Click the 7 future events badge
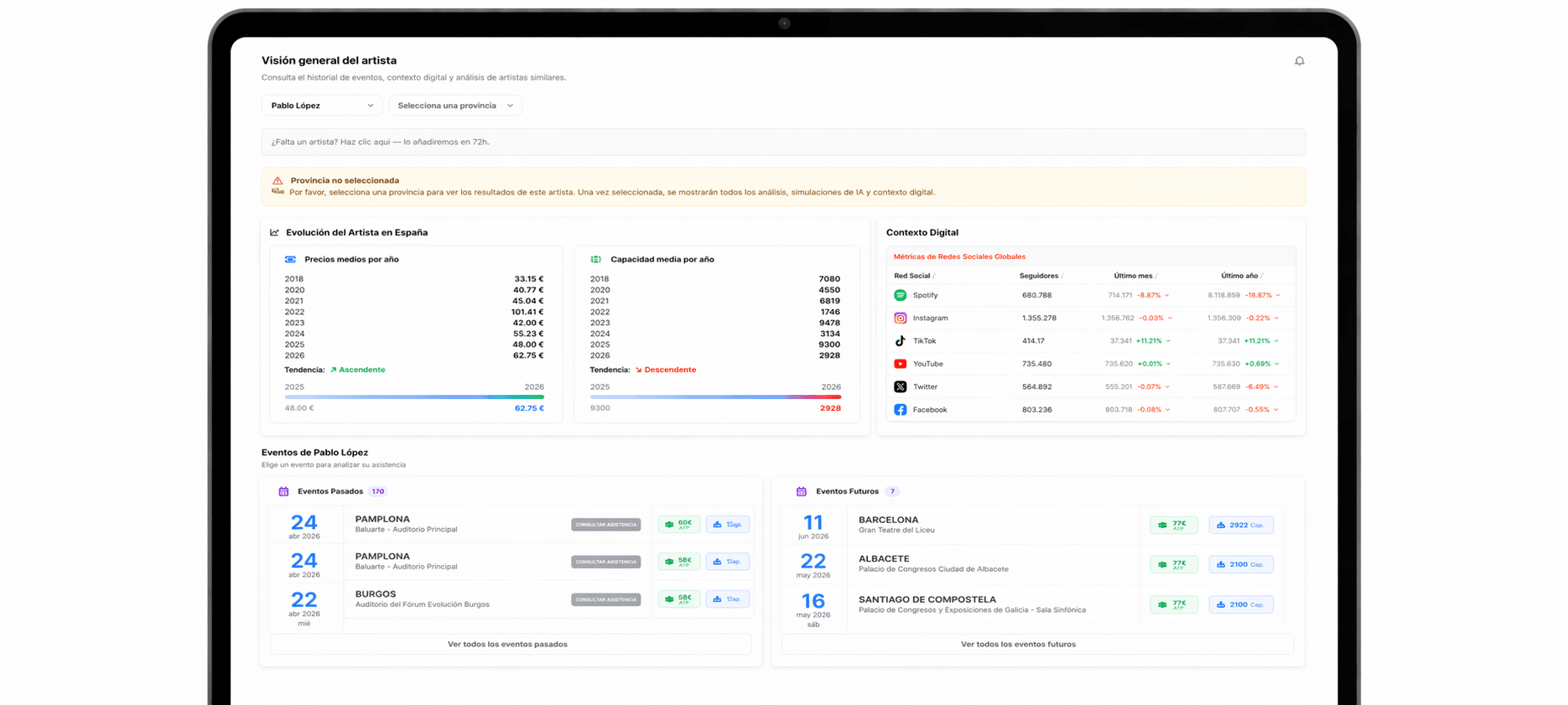Image resolution: width=1568 pixels, height=705 pixels. pos(892,491)
